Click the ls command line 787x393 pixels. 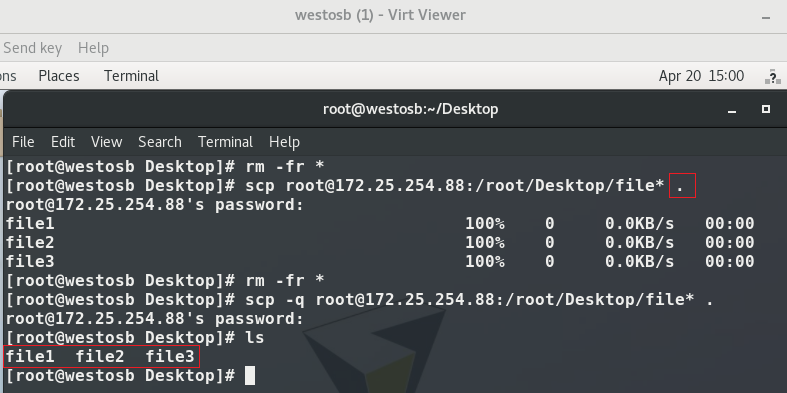[135, 337]
